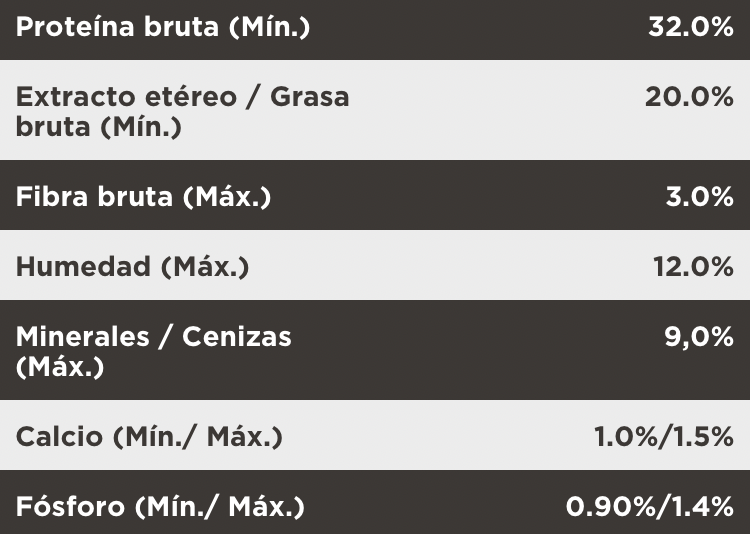Select the 12.0% moisture value

(x=691, y=266)
